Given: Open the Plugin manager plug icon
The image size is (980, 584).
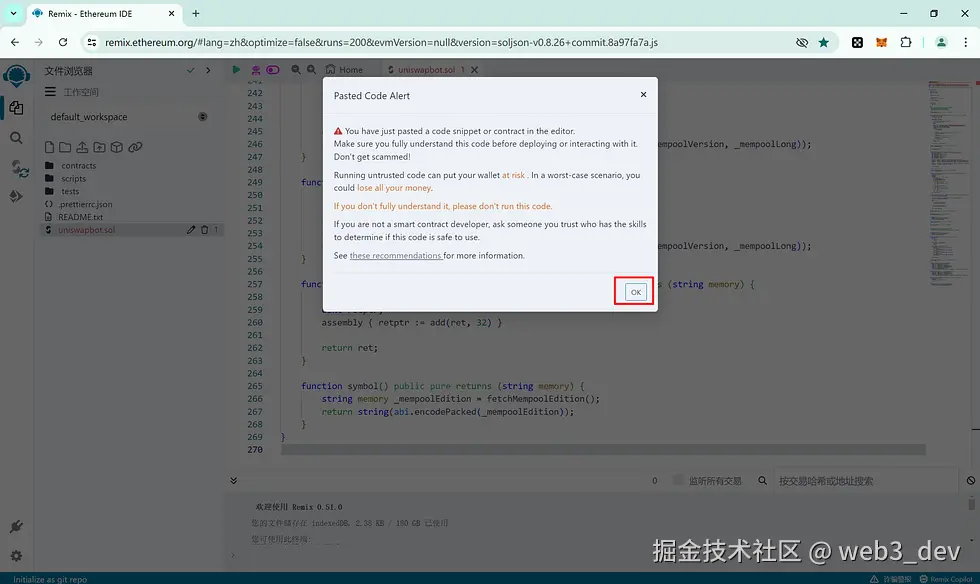Looking at the screenshot, I should tap(16, 526).
